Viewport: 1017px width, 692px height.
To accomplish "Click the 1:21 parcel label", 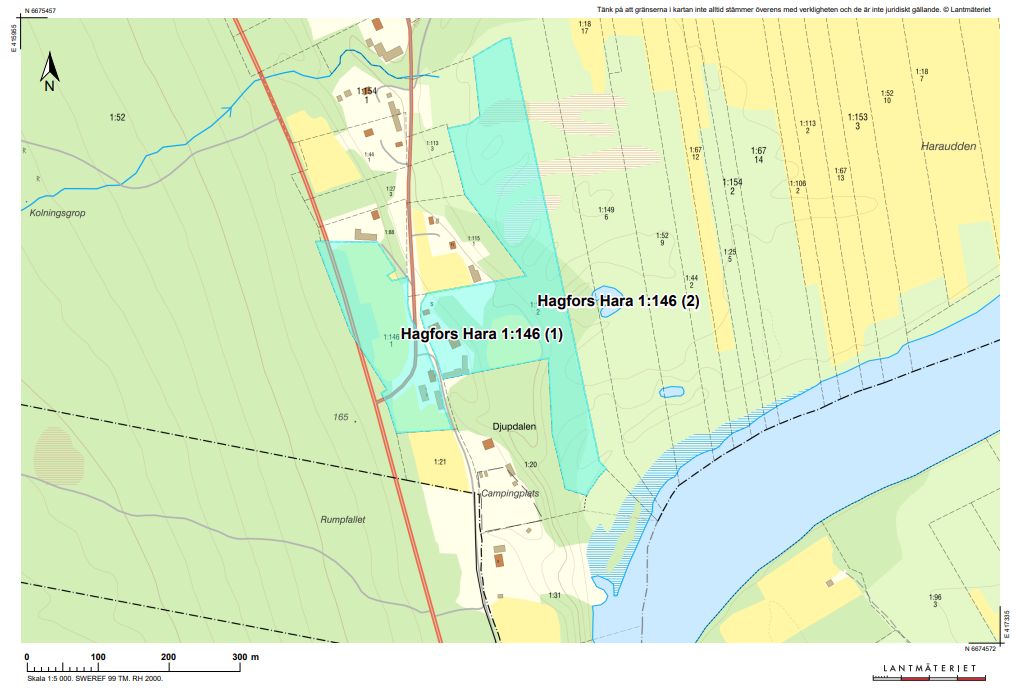I will coord(439,461).
